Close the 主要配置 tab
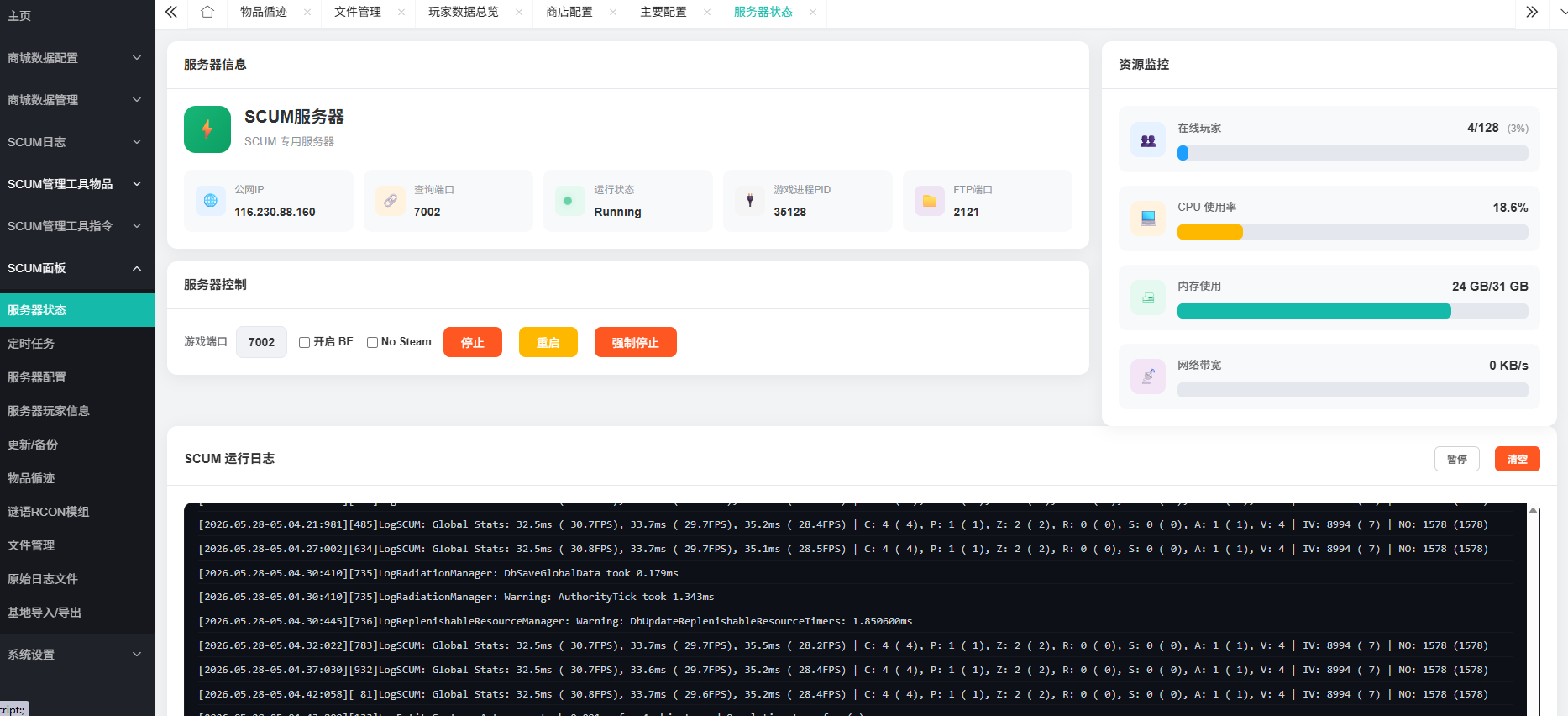 (x=707, y=12)
